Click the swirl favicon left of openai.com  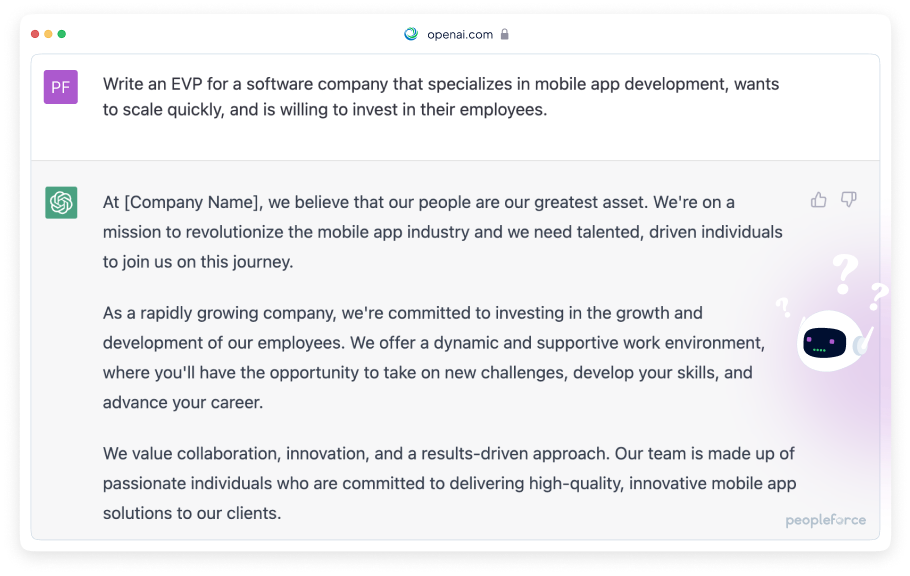[x=411, y=34]
